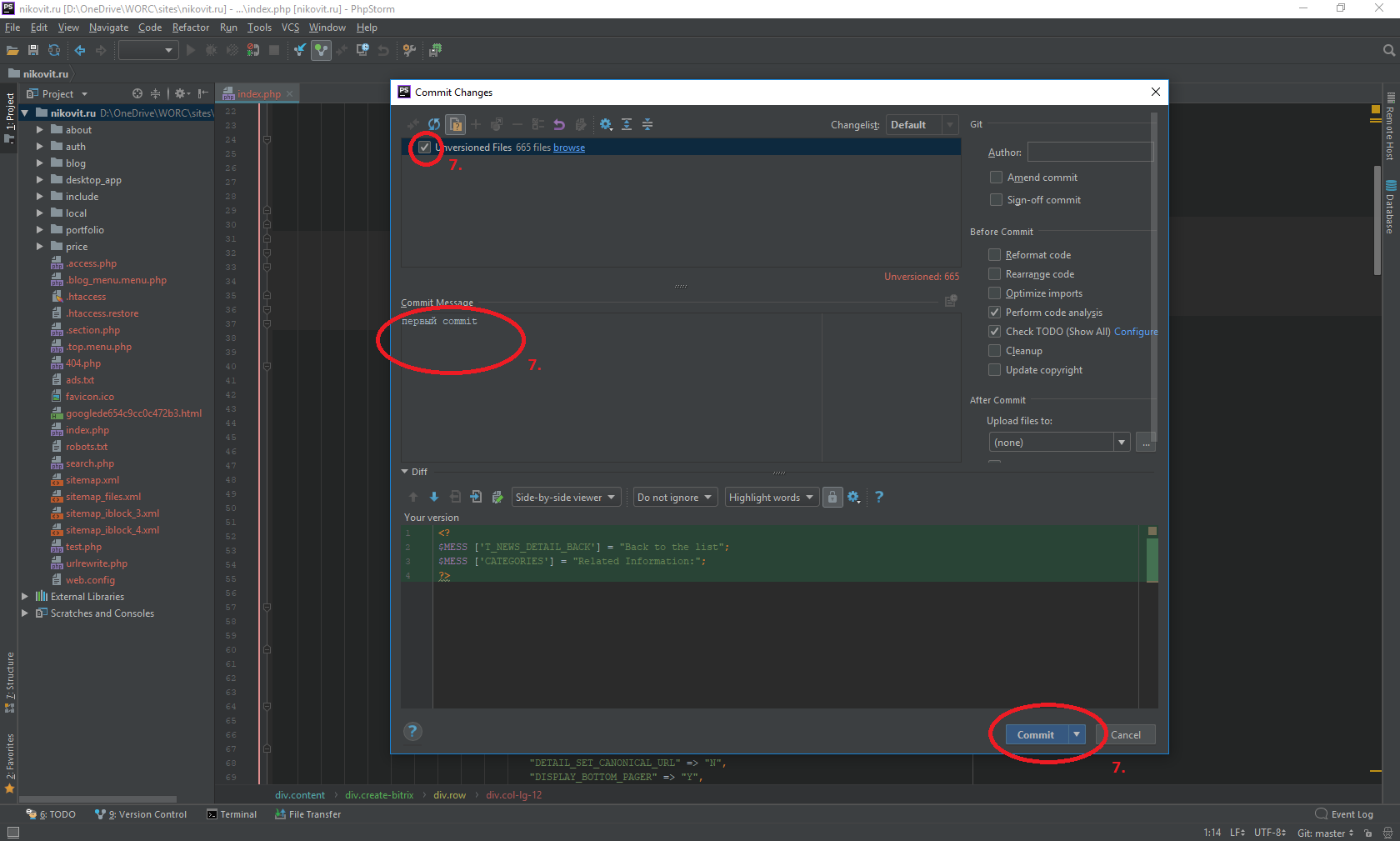Screen dimensions: 1400x841
Task: Click the browse link for unversioned files
Action: [569, 148]
